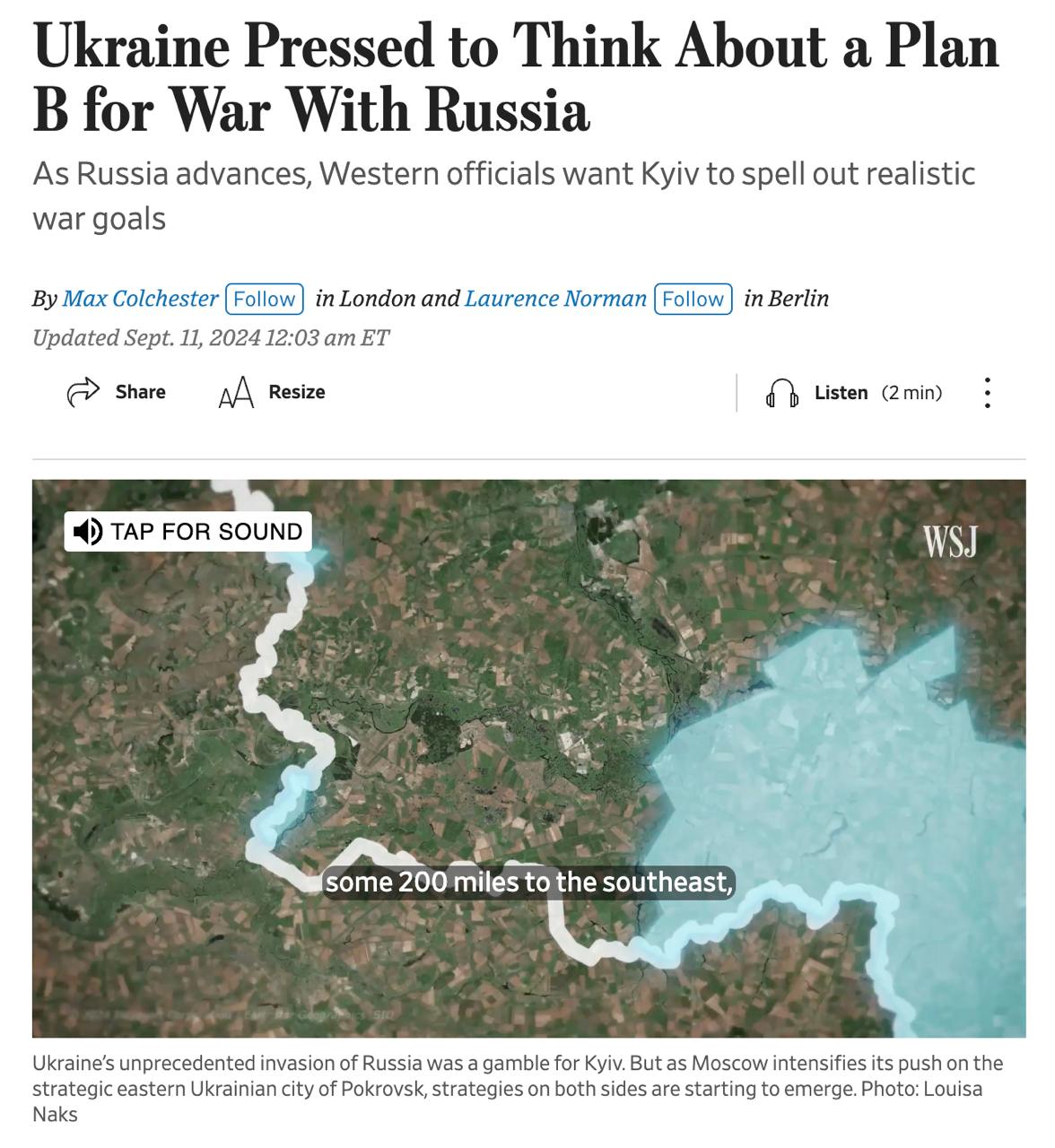1055x1148 pixels.
Task: Click the updated Sept. 11 timestamp
Action: click(211, 338)
